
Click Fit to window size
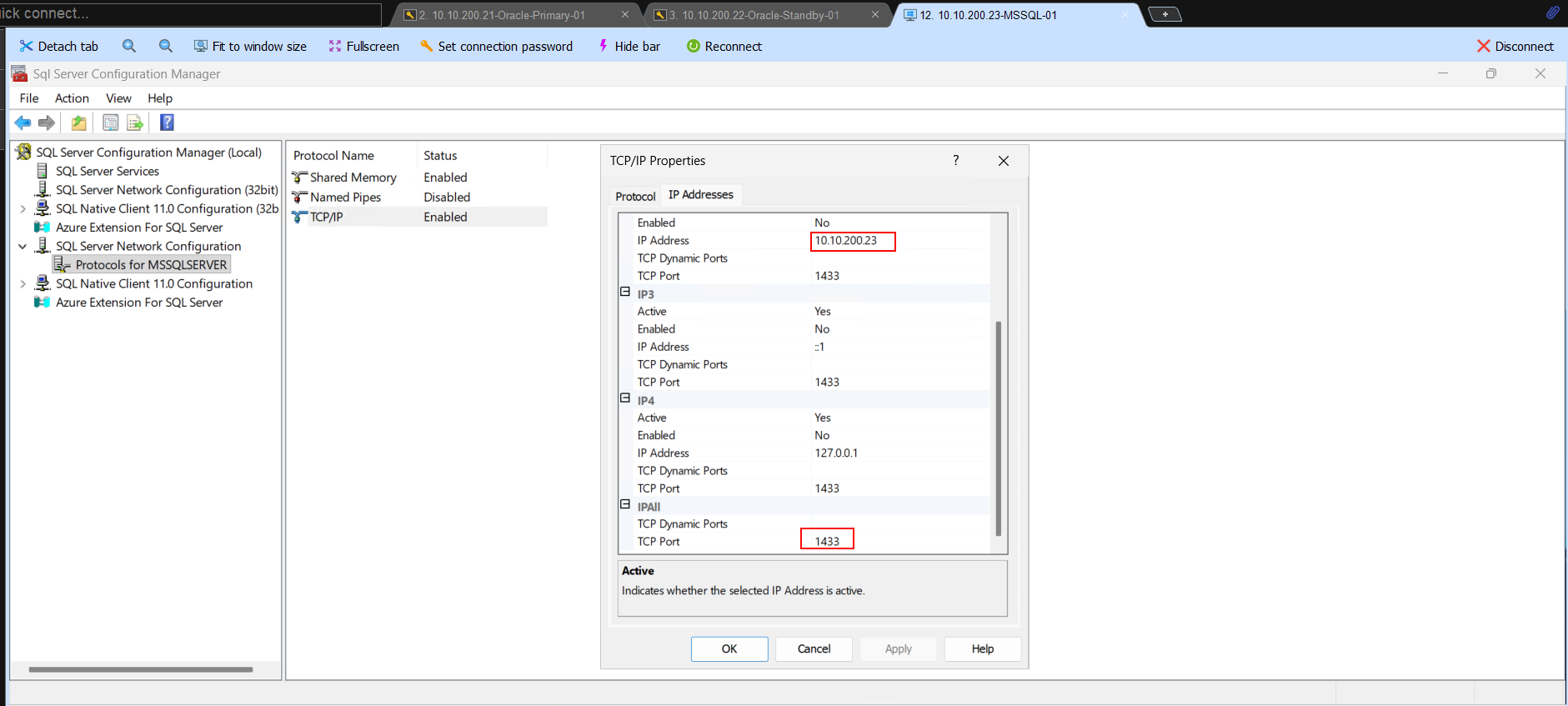pyautogui.click(x=250, y=47)
